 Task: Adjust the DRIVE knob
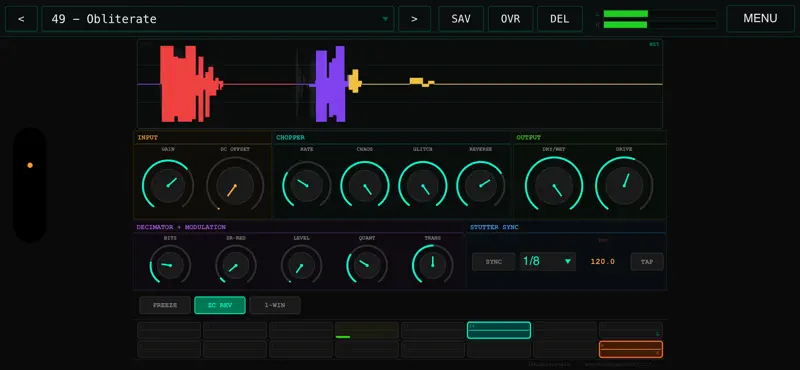click(624, 185)
